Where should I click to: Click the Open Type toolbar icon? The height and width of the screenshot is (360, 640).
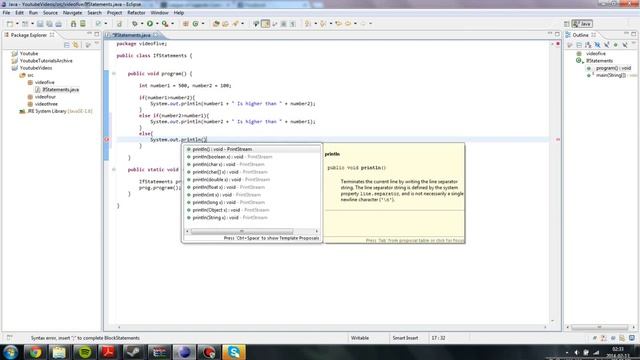click(x=216, y=24)
